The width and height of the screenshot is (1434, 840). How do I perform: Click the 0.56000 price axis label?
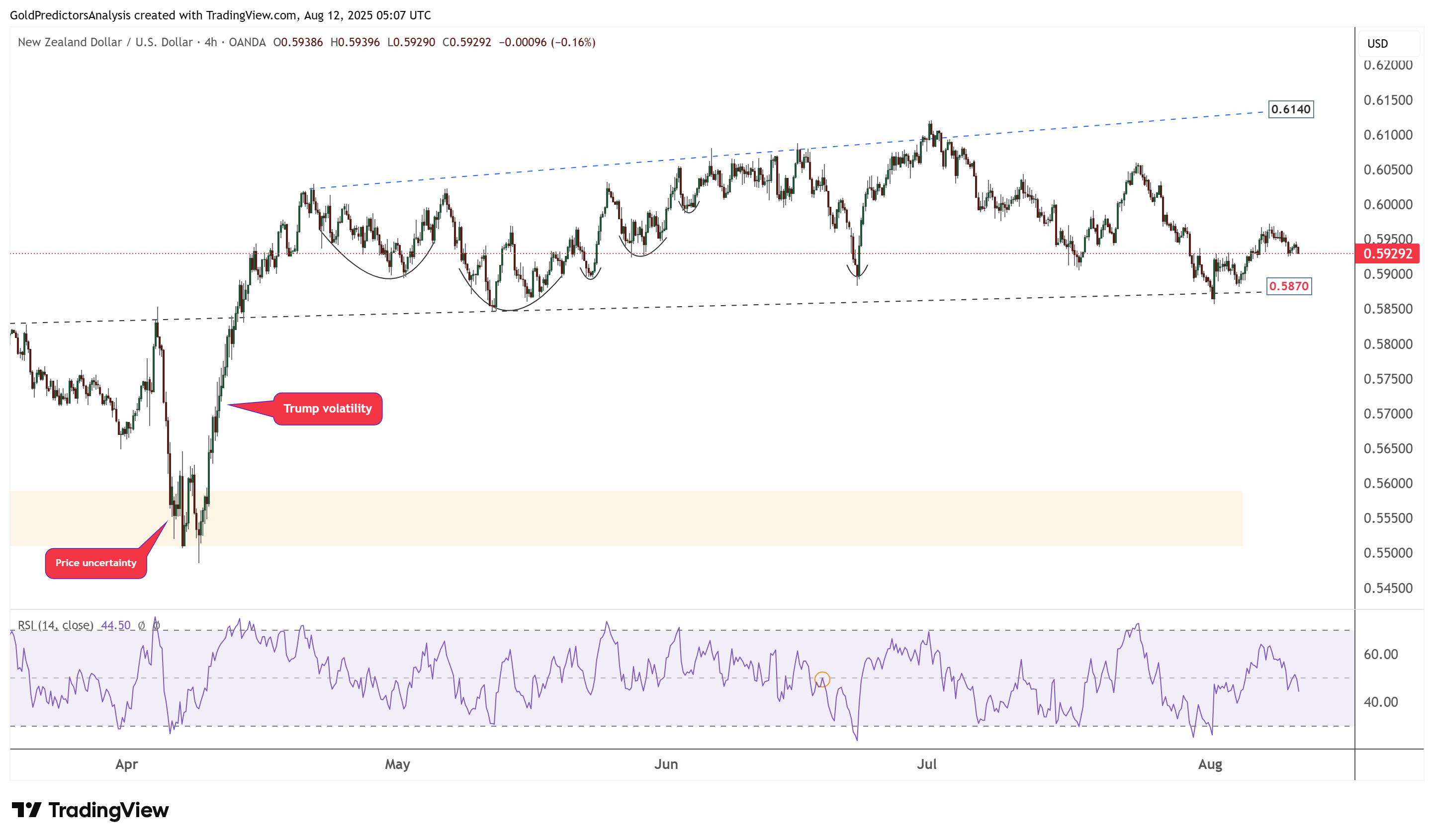(x=1387, y=484)
